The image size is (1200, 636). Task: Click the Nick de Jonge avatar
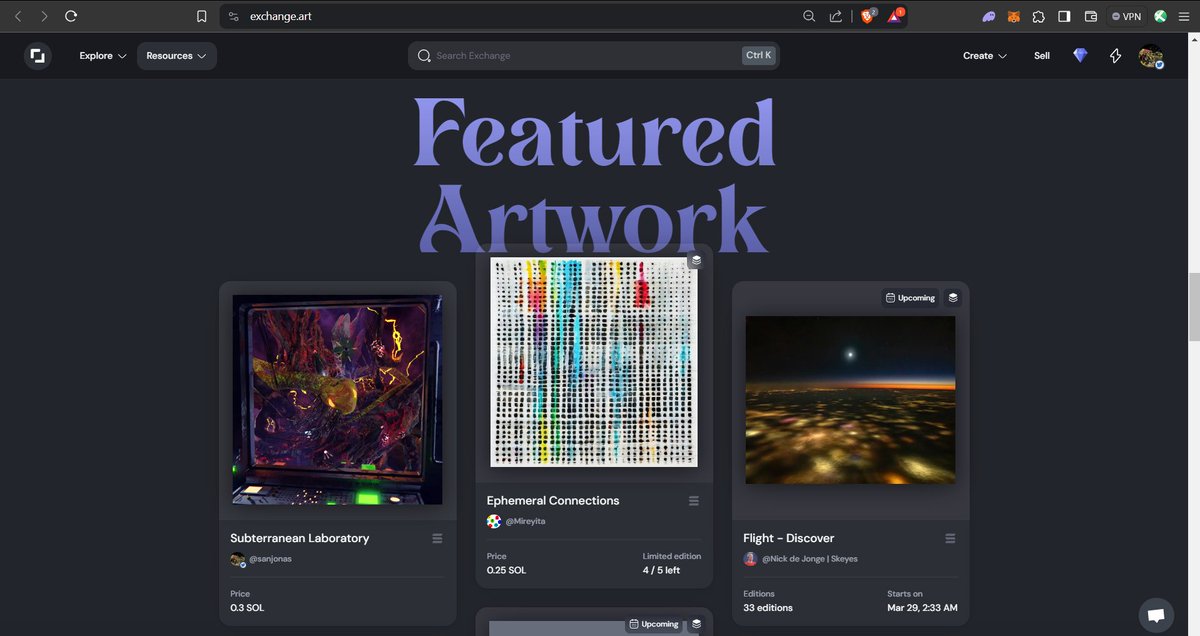(750, 559)
